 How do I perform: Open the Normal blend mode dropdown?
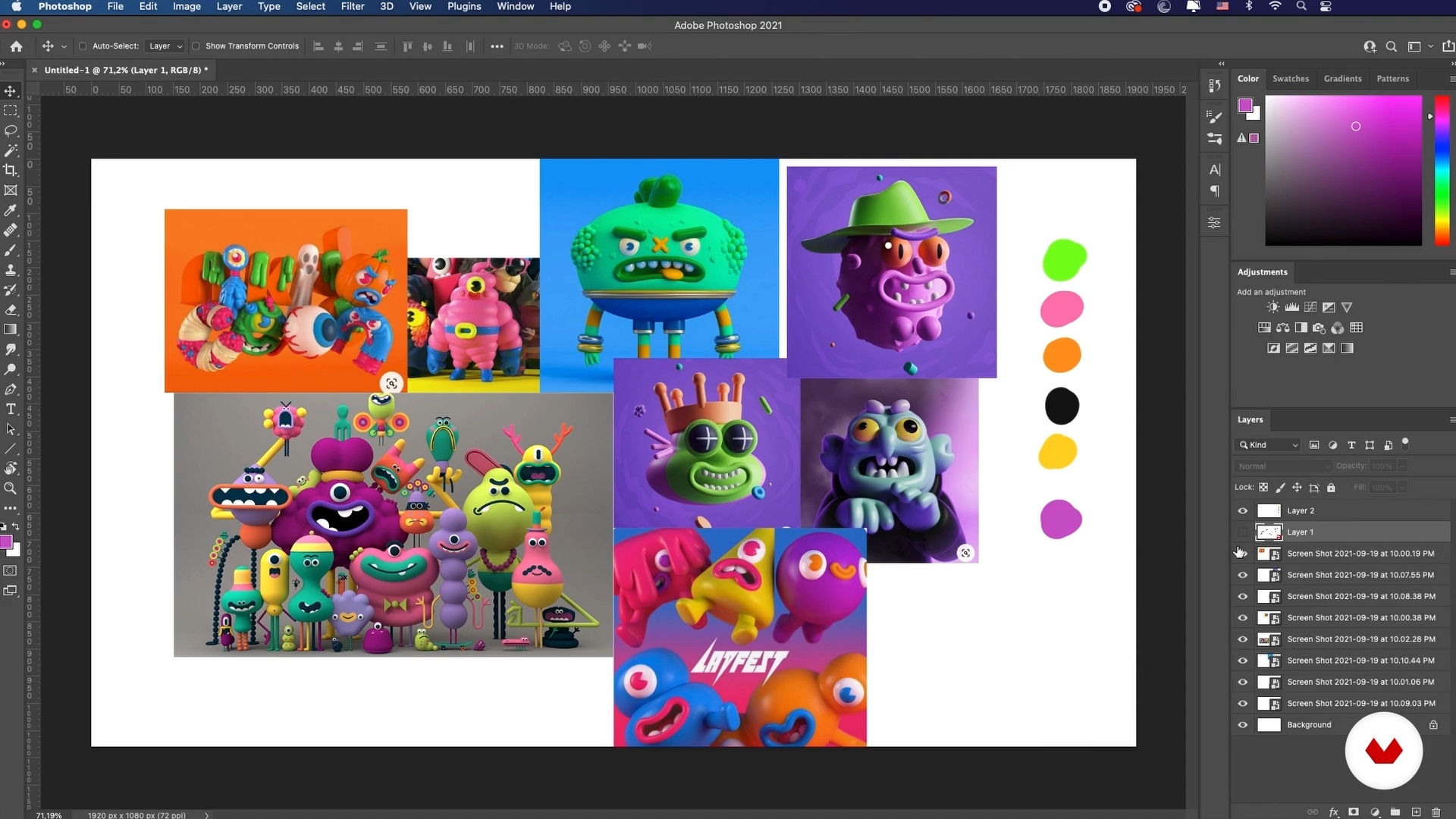click(x=1282, y=466)
